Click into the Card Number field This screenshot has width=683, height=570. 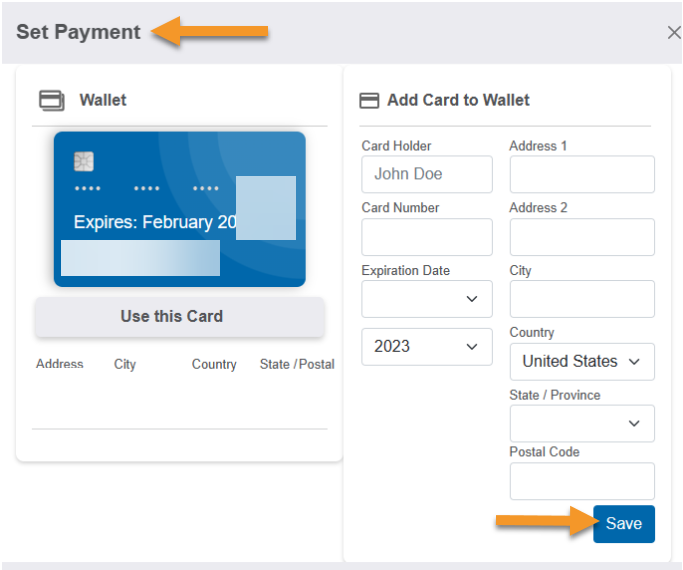click(427, 237)
